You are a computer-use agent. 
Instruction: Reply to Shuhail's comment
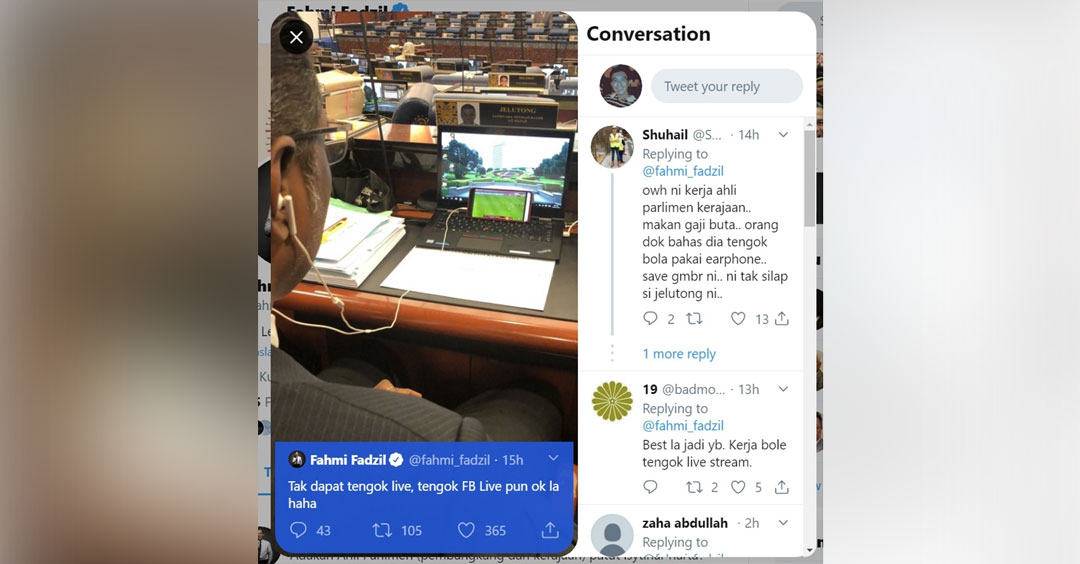pyautogui.click(x=650, y=318)
